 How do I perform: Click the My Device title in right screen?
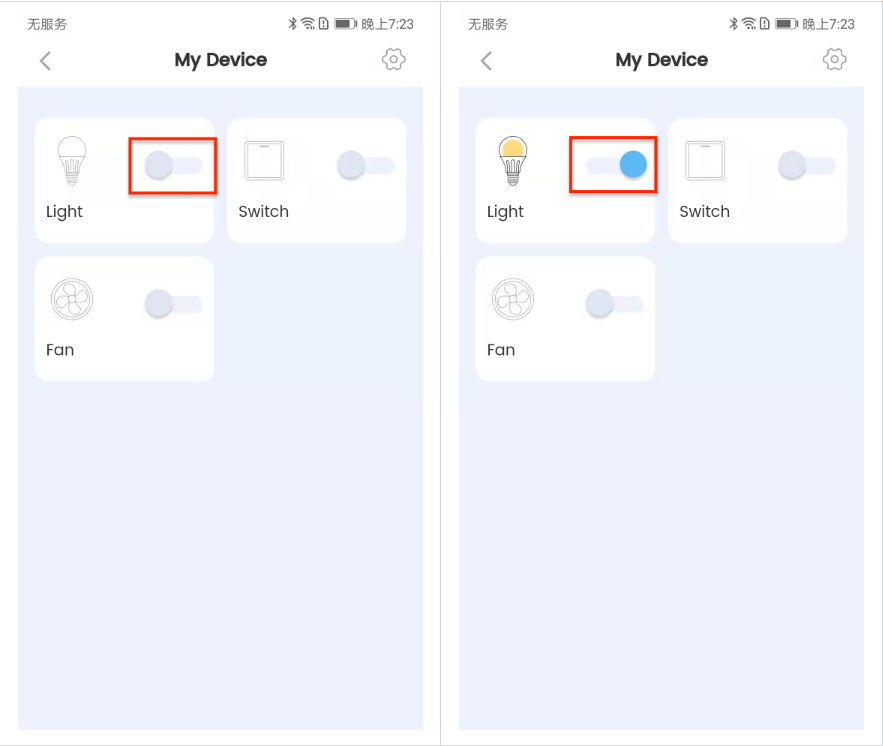point(662,60)
